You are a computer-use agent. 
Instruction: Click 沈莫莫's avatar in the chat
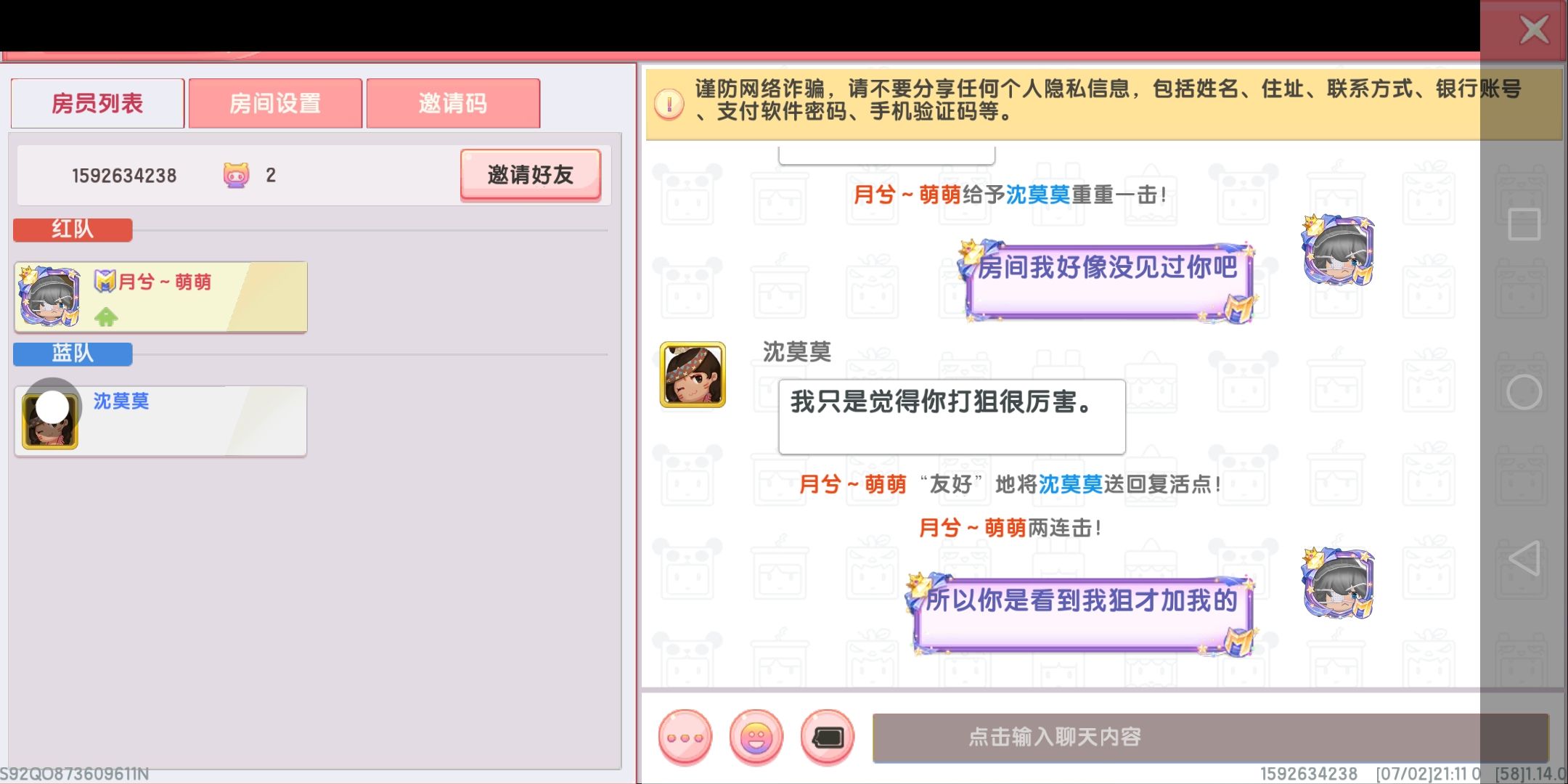point(693,375)
